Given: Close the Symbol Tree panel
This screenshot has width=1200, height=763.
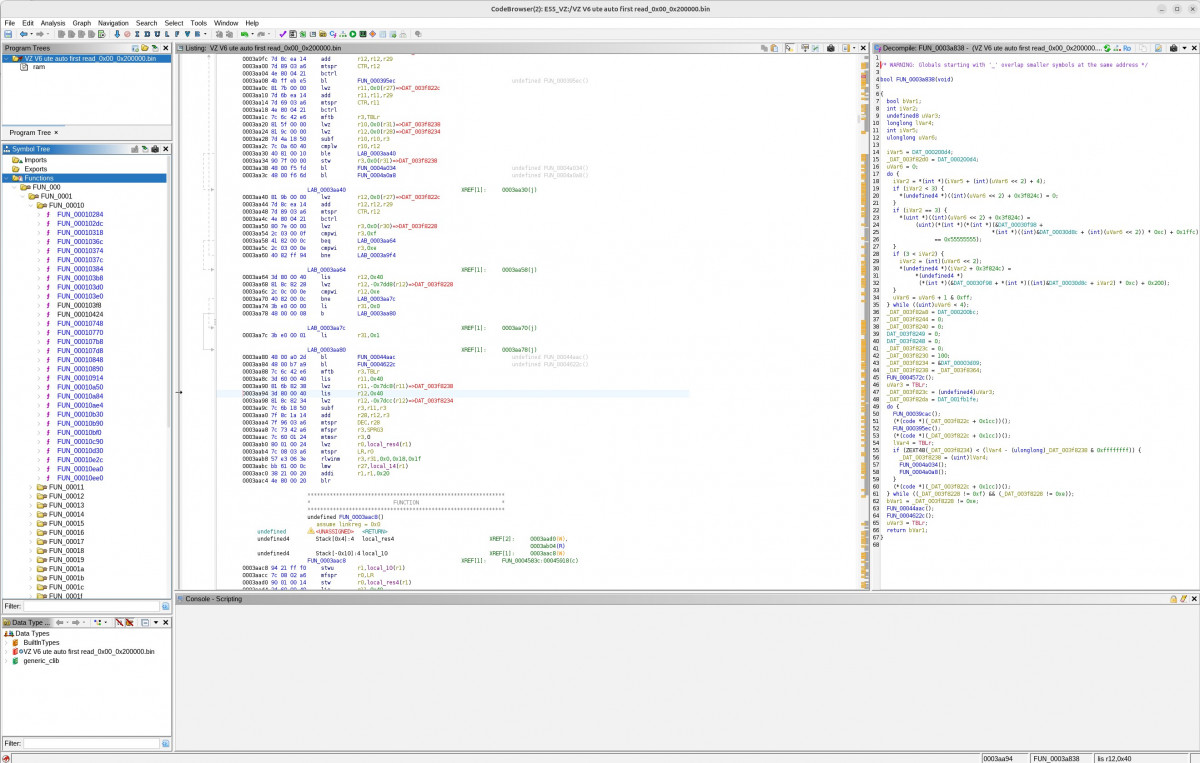Looking at the screenshot, I should point(166,149).
